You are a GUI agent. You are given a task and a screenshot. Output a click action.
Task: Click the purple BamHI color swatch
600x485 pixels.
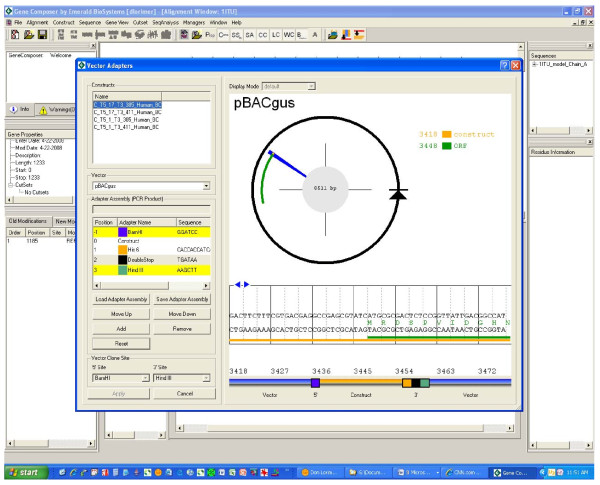(x=122, y=232)
